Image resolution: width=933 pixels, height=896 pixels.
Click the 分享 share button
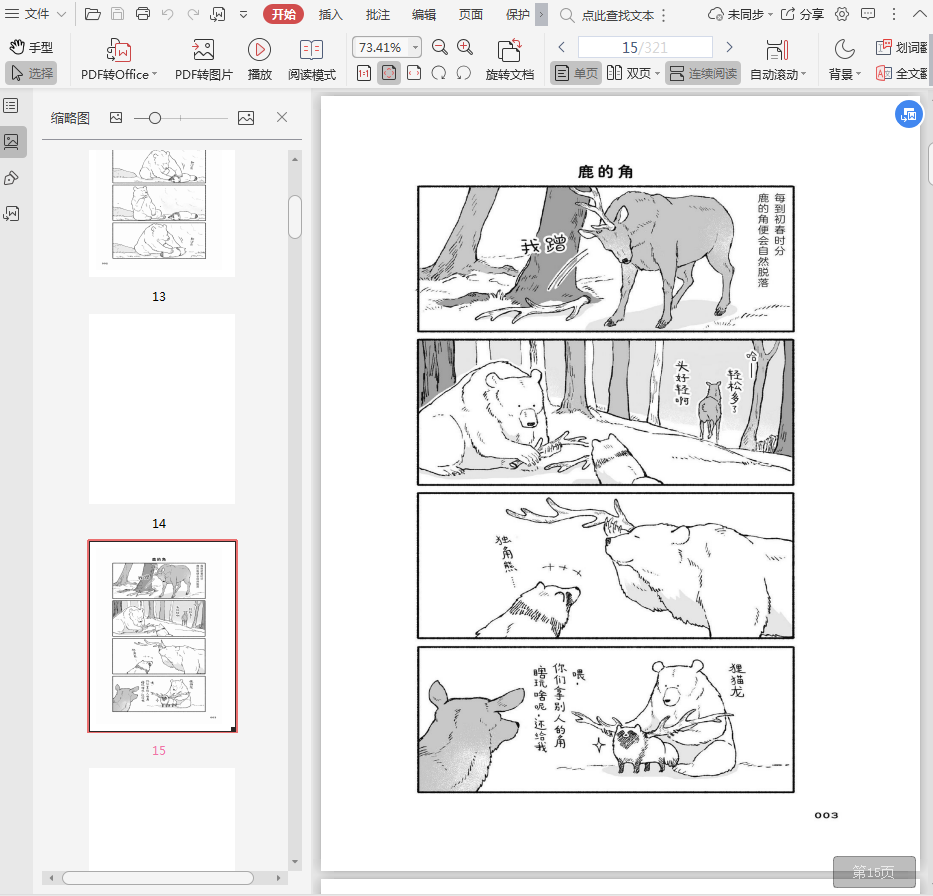[x=802, y=14]
